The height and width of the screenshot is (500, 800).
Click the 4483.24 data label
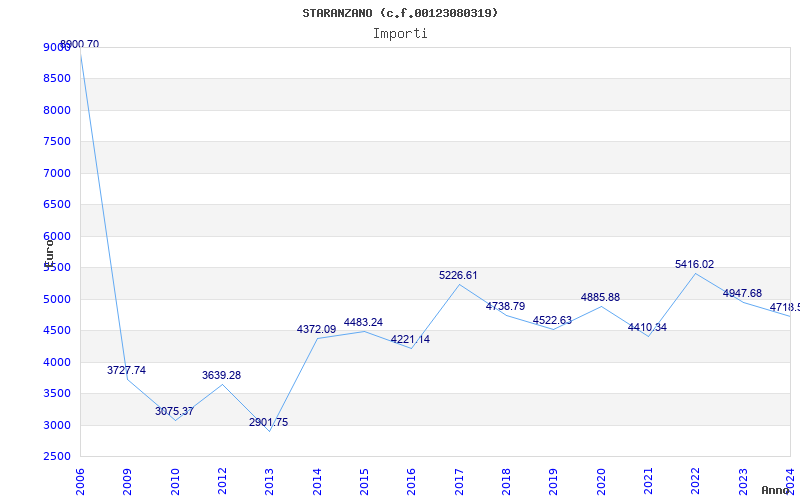[363, 322]
